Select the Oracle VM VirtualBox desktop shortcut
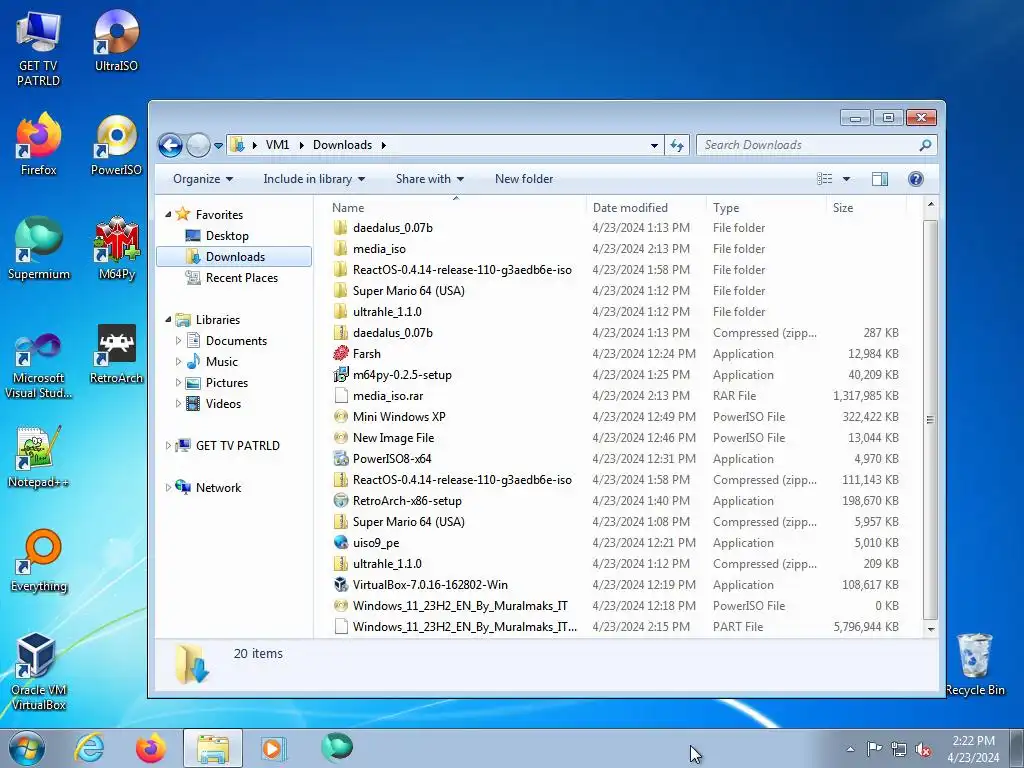 pos(39,672)
